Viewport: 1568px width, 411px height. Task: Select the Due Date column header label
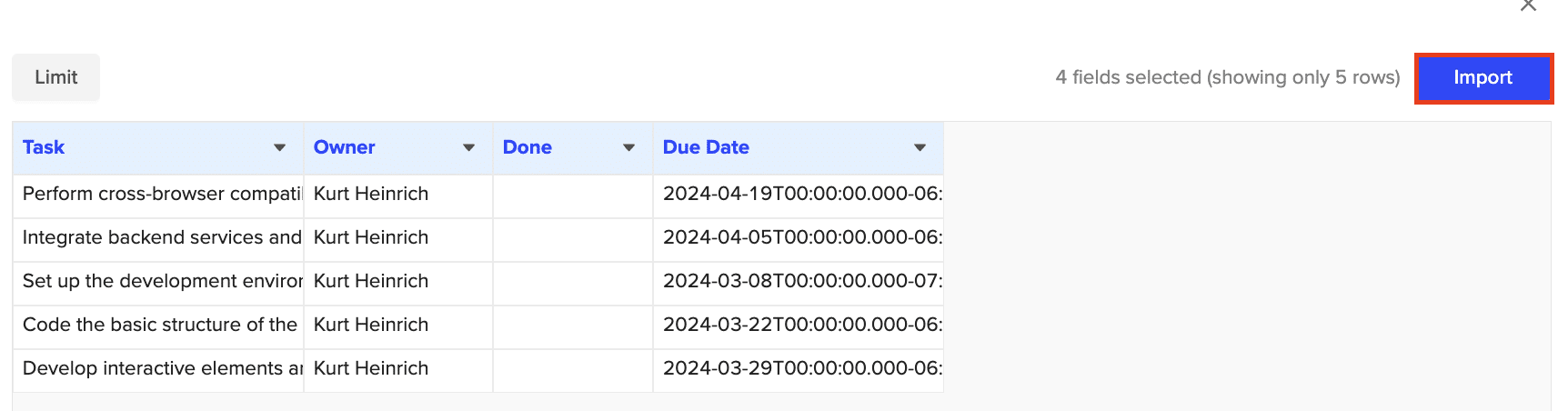(706, 147)
